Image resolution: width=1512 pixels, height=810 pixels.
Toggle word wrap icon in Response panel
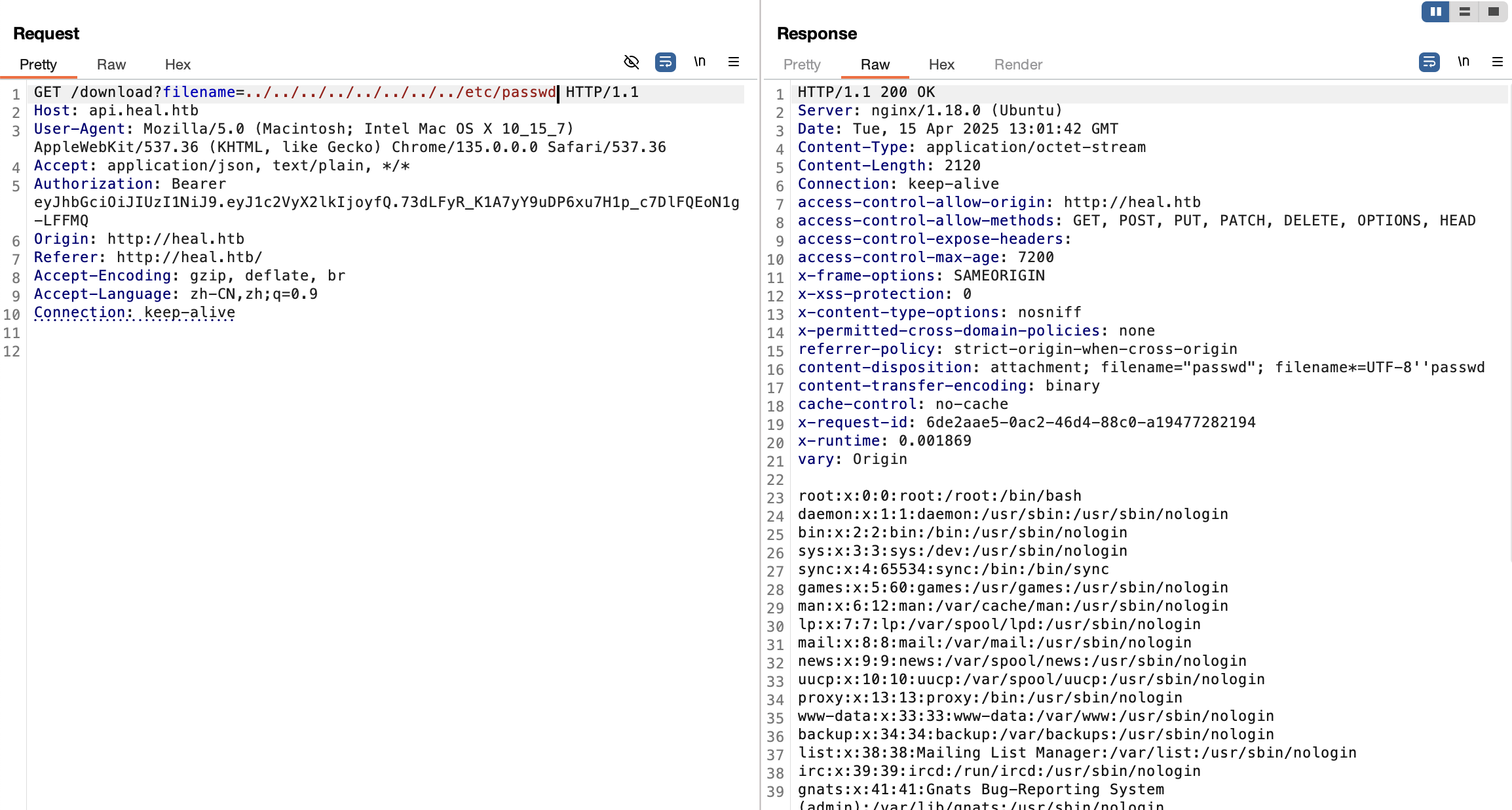click(1429, 62)
